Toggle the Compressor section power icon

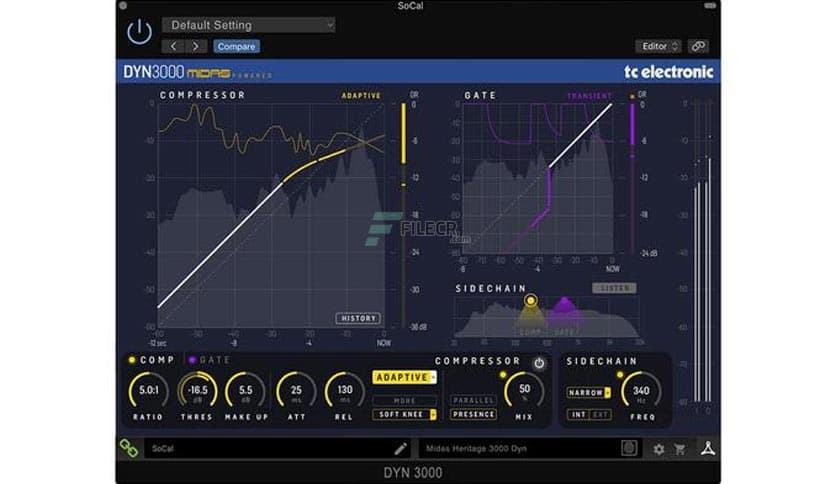pos(539,363)
